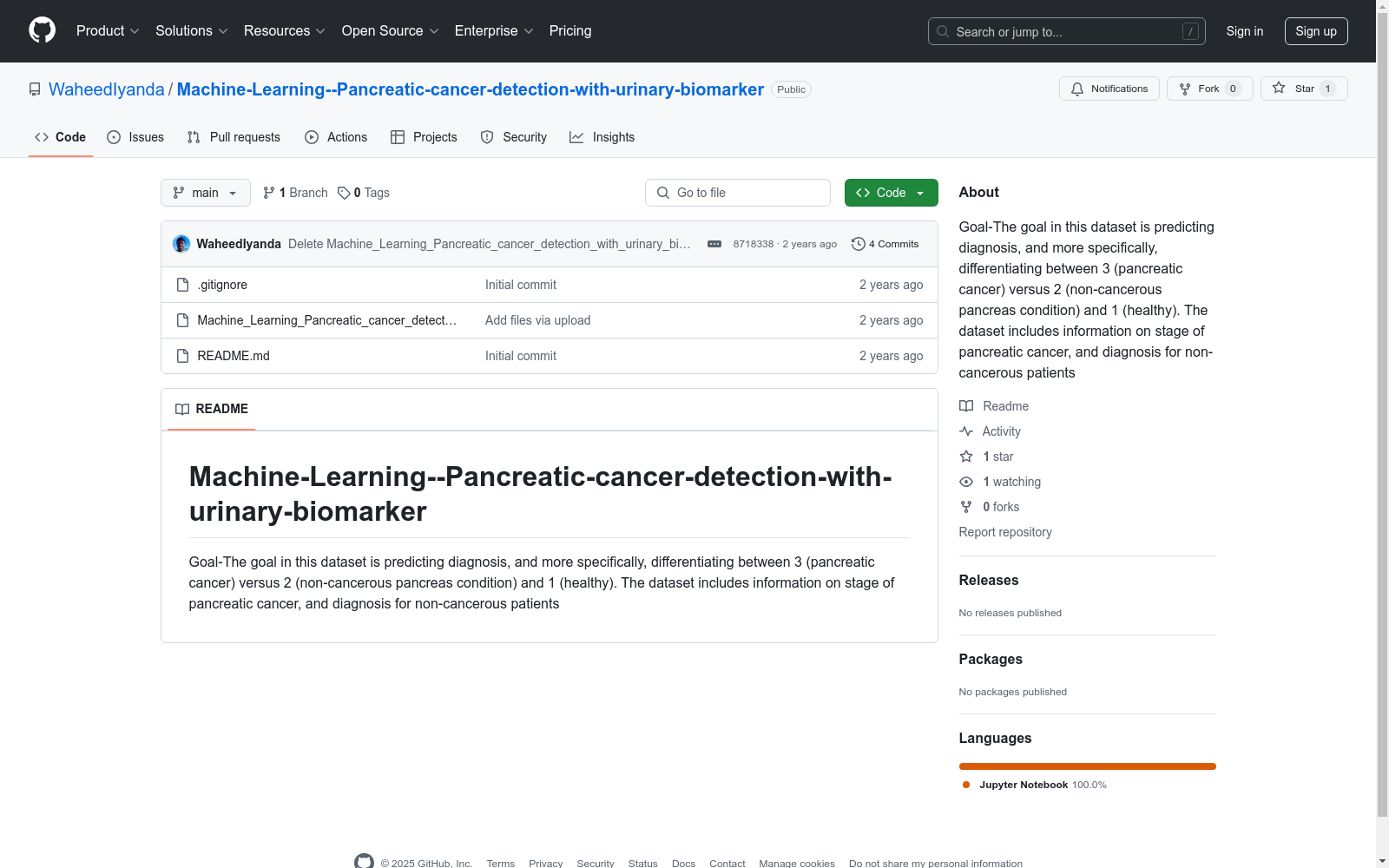Click the book icon in README tab

182,409
